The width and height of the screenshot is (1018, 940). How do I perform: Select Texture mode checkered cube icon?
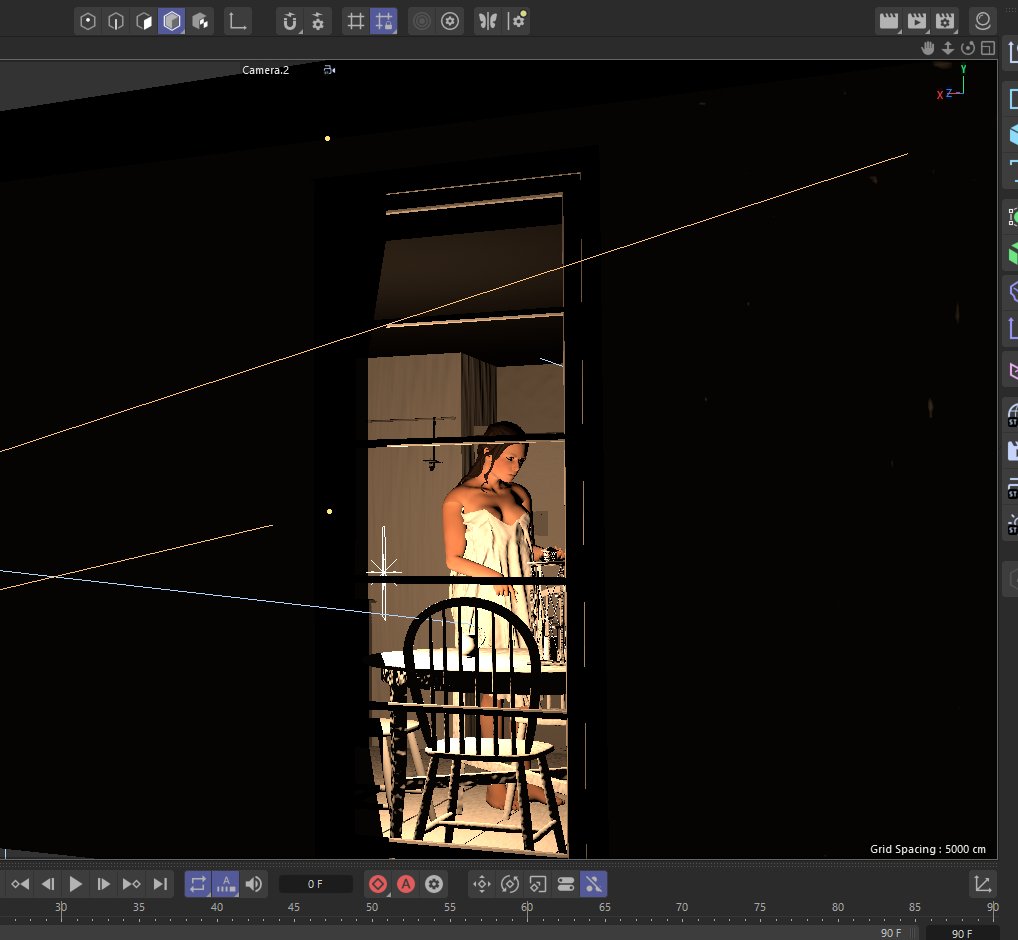pyautogui.click(x=200, y=21)
